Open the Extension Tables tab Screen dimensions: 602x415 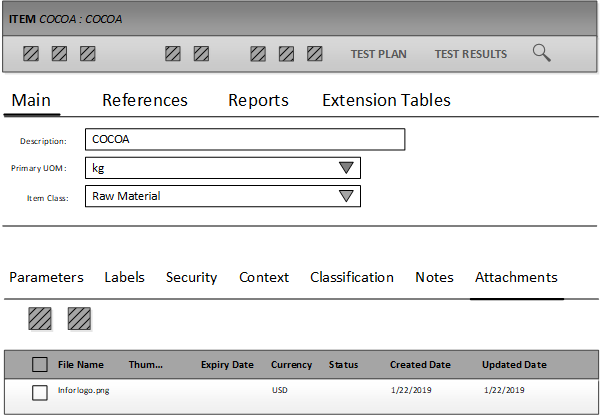(x=386, y=100)
